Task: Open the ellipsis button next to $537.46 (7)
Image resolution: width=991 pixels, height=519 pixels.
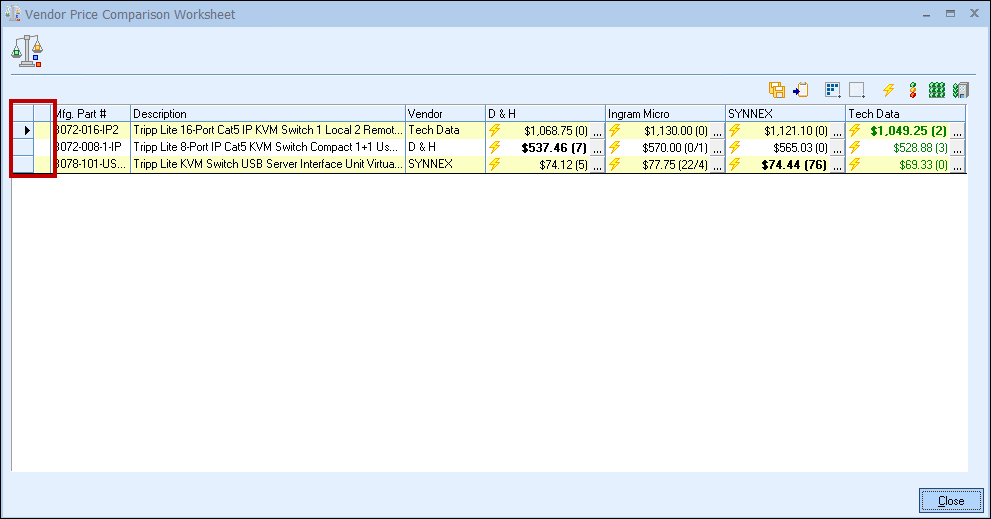Action: pos(597,148)
